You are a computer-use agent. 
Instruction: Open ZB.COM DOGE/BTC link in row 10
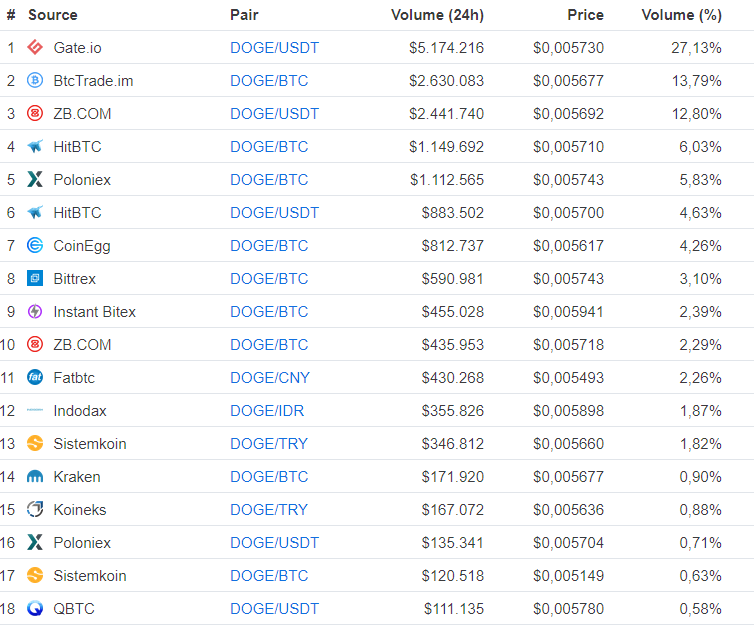point(269,345)
